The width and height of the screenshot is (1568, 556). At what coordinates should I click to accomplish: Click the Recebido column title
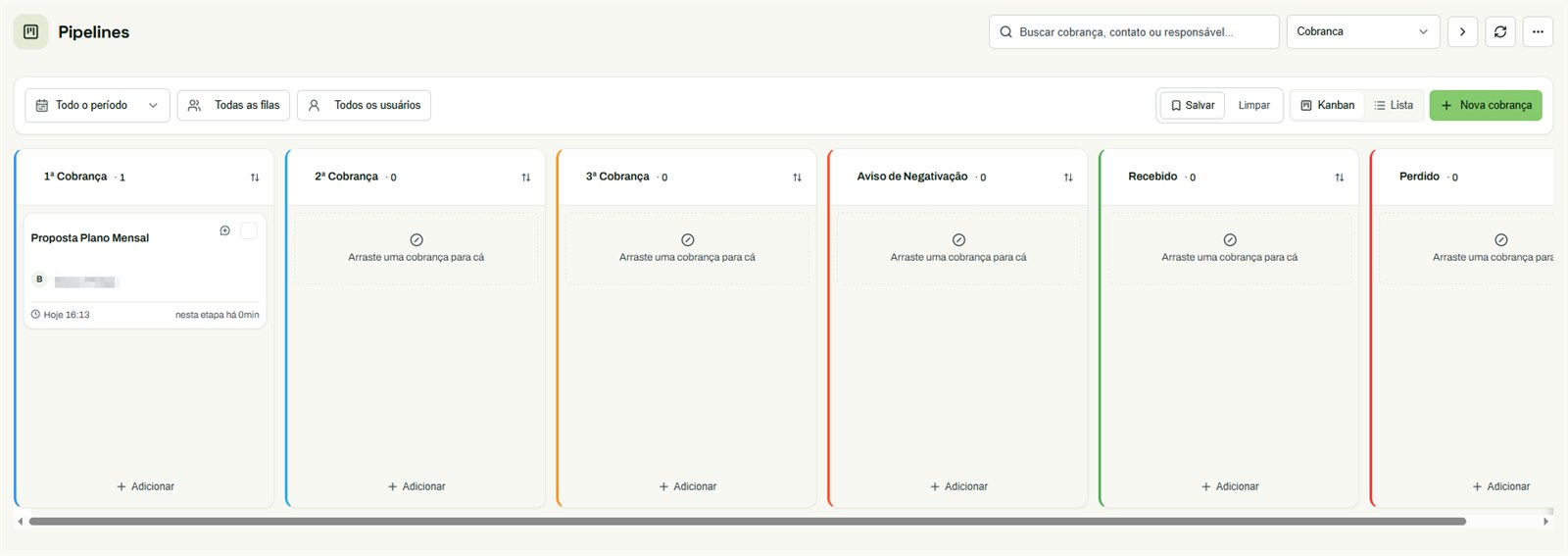click(1152, 177)
